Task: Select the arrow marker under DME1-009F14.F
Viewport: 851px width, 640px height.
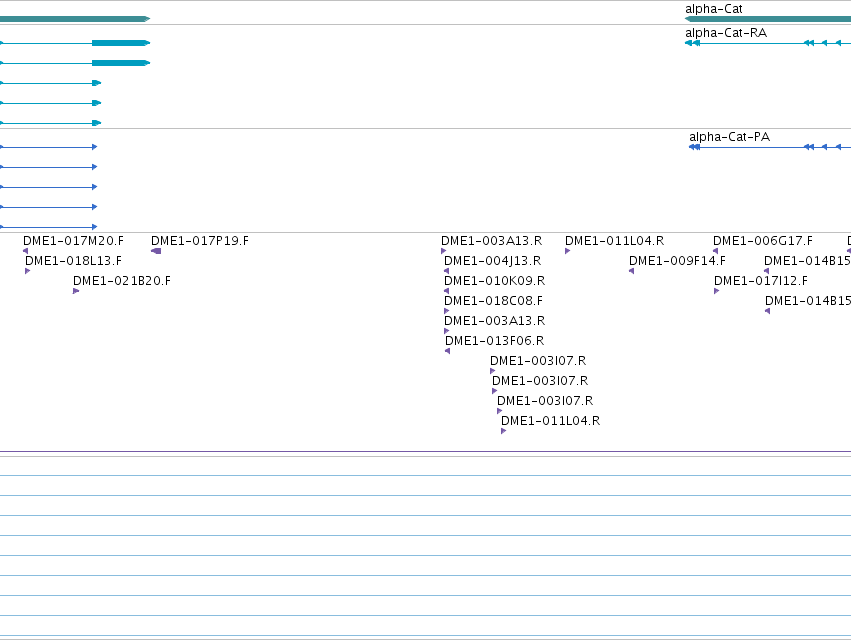Action: coord(632,271)
